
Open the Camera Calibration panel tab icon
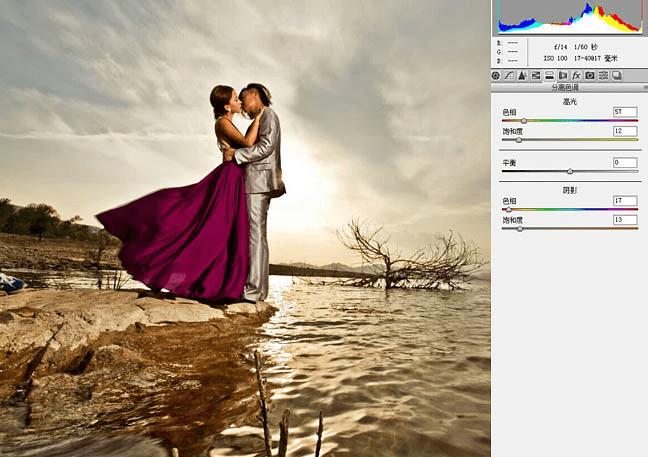tap(590, 75)
